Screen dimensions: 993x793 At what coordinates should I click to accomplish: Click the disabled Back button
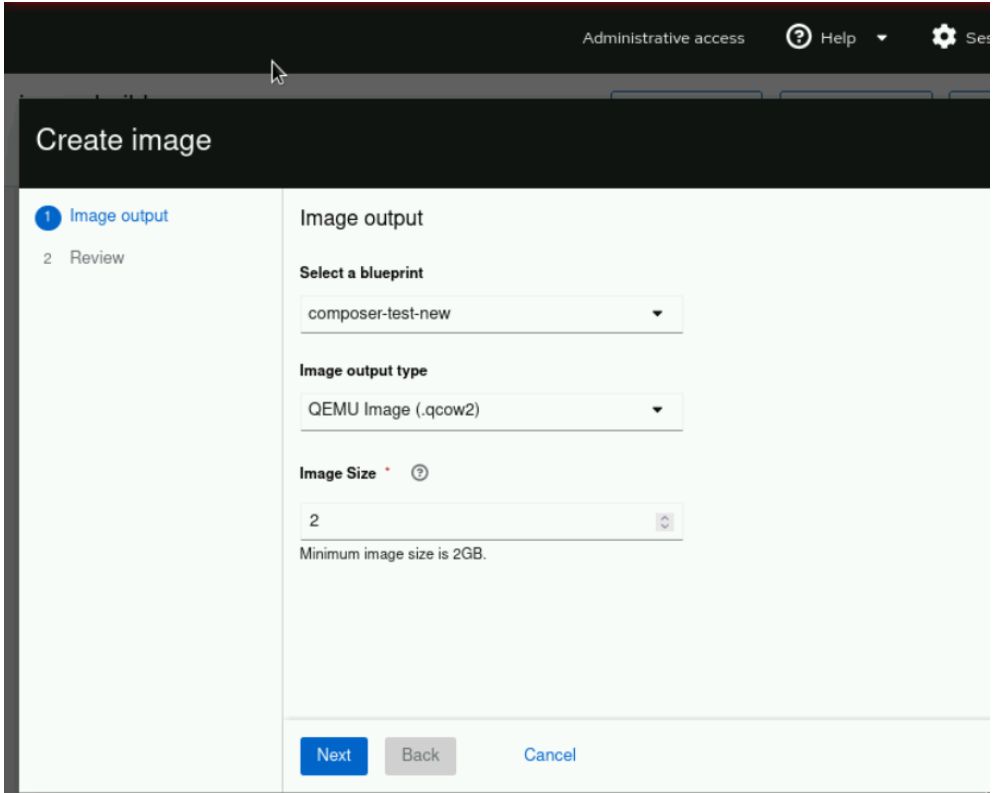(x=420, y=756)
